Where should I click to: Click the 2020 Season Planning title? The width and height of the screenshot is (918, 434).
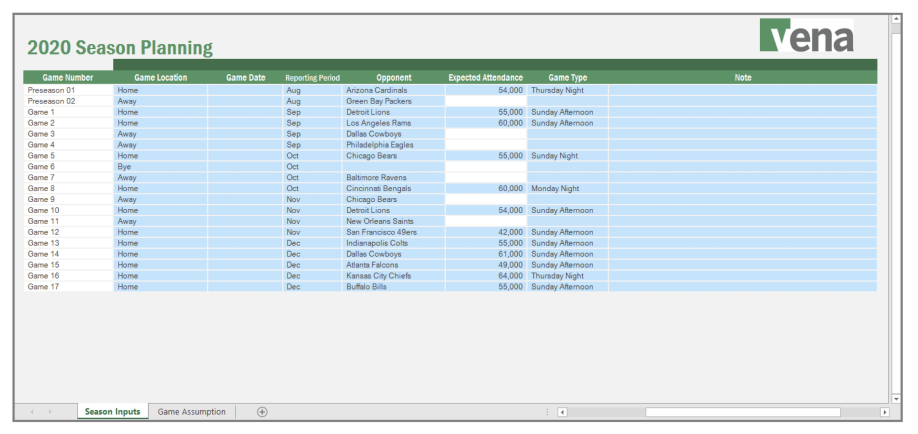tap(120, 47)
